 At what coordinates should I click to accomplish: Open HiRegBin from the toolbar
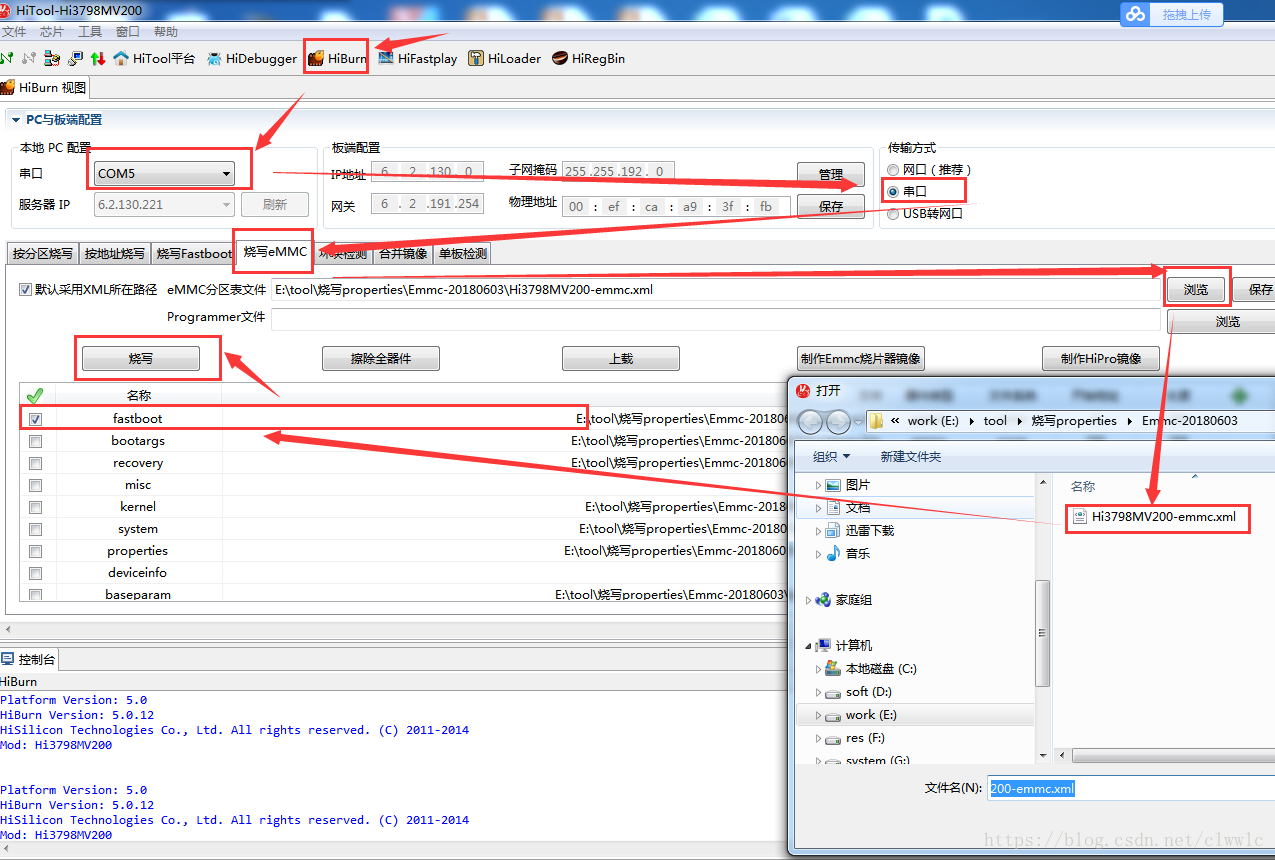[588, 58]
